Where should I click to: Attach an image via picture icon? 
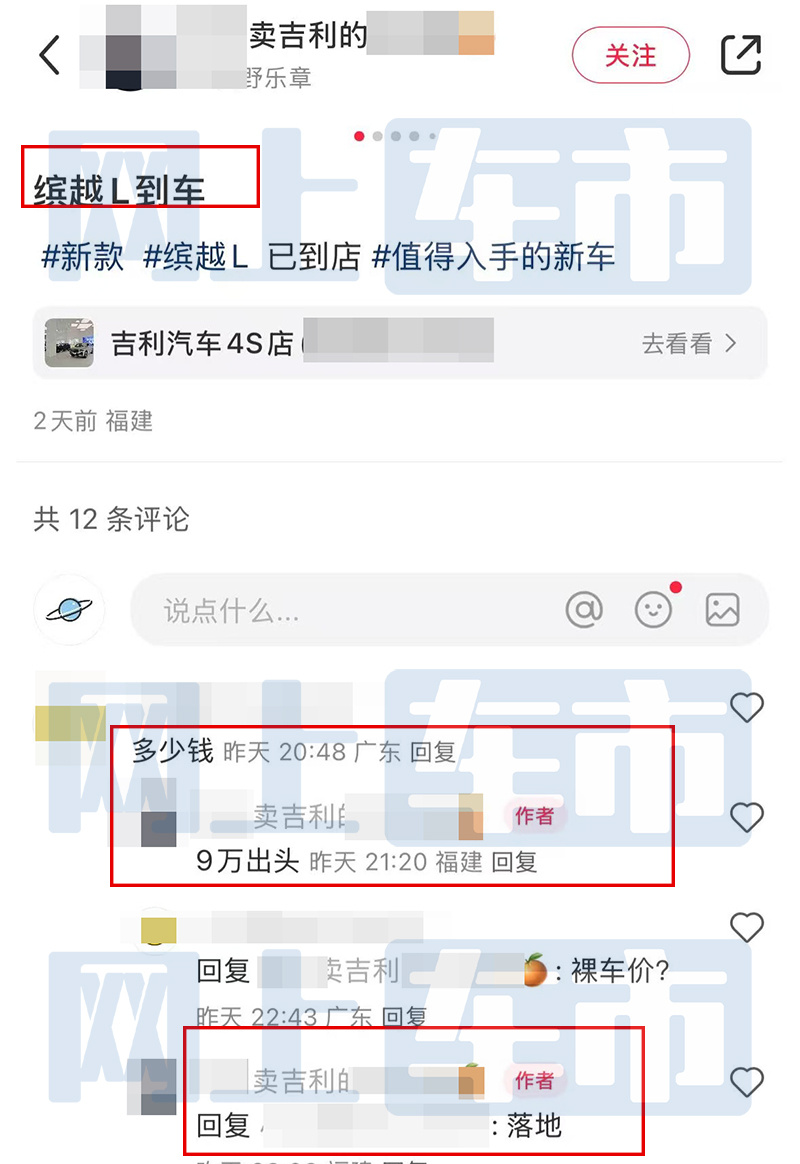pyautogui.click(x=722, y=610)
